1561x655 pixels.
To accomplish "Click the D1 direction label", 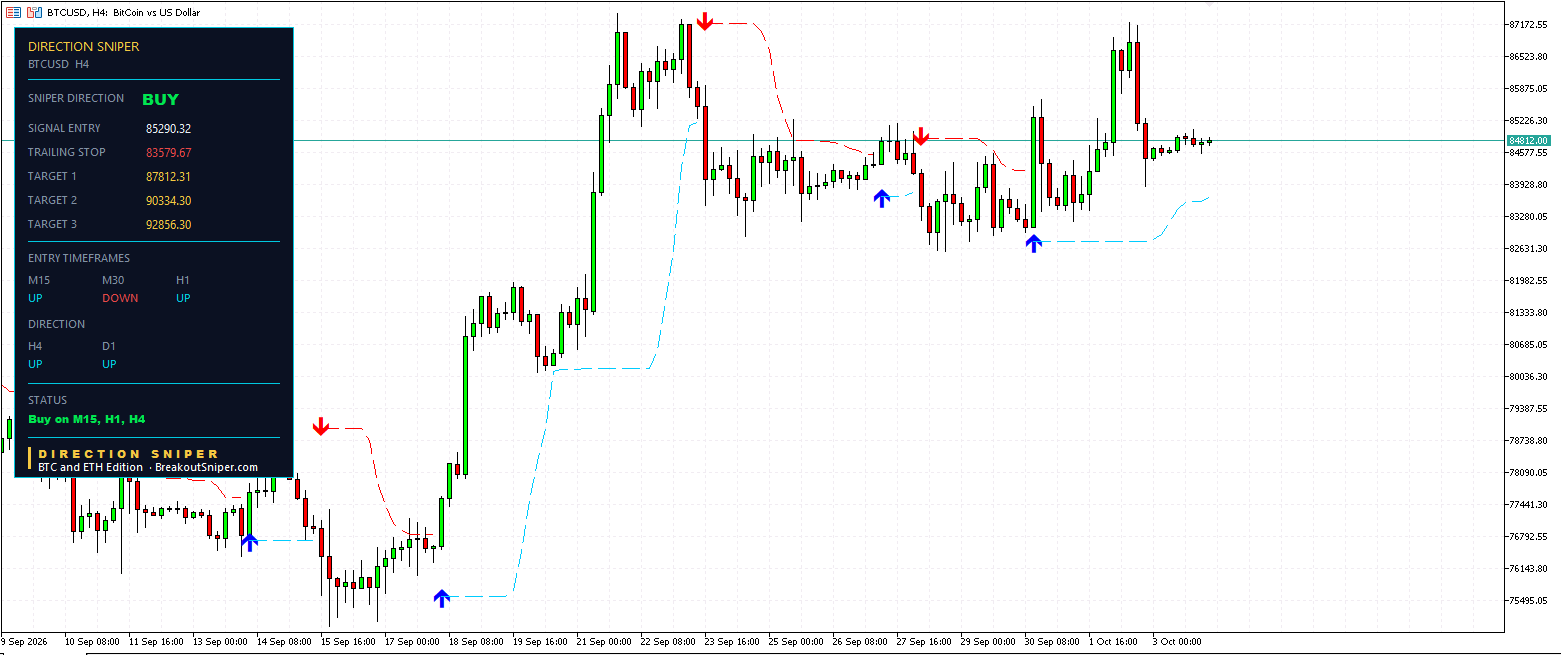I will (x=109, y=346).
